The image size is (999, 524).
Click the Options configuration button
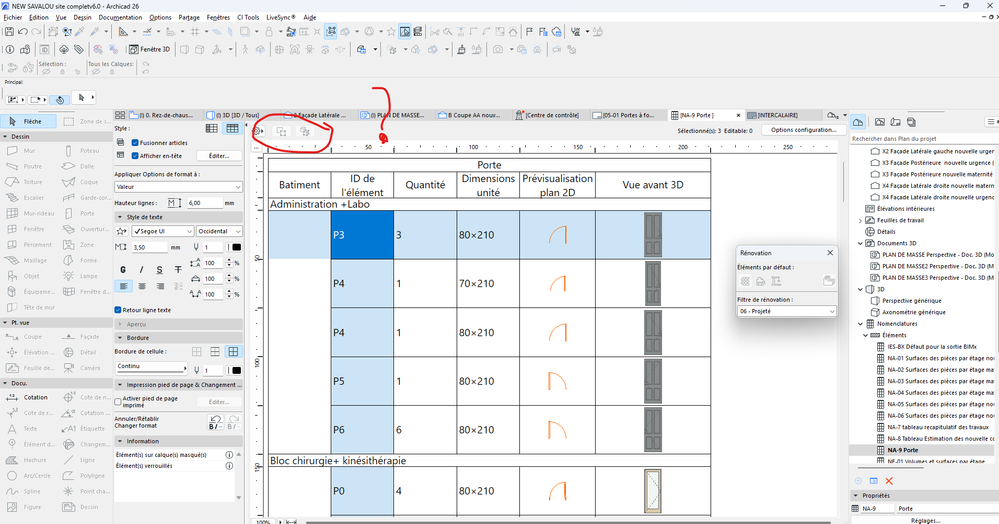[x=803, y=130]
